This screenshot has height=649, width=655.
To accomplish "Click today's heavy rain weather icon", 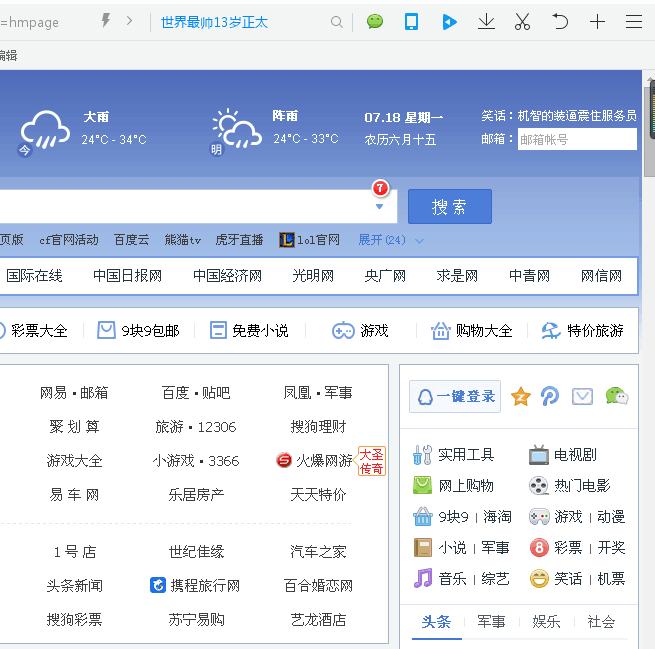I will coord(45,130).
